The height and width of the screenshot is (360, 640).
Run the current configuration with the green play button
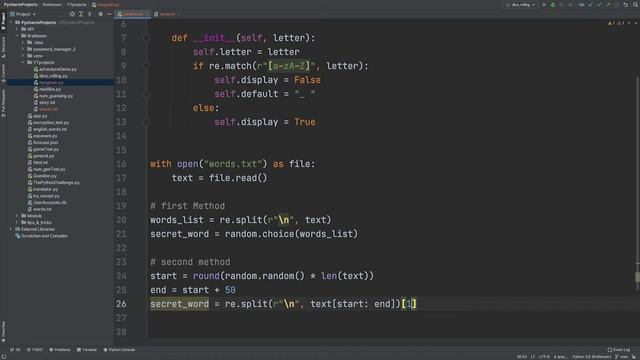tap(544, 5)
